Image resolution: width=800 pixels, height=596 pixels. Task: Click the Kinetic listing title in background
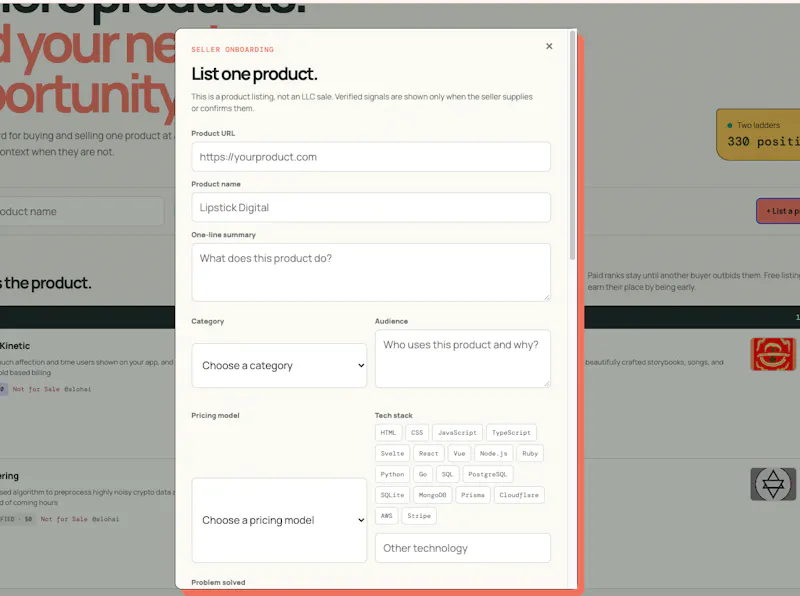pyautogui.click(x=15, y=345)
